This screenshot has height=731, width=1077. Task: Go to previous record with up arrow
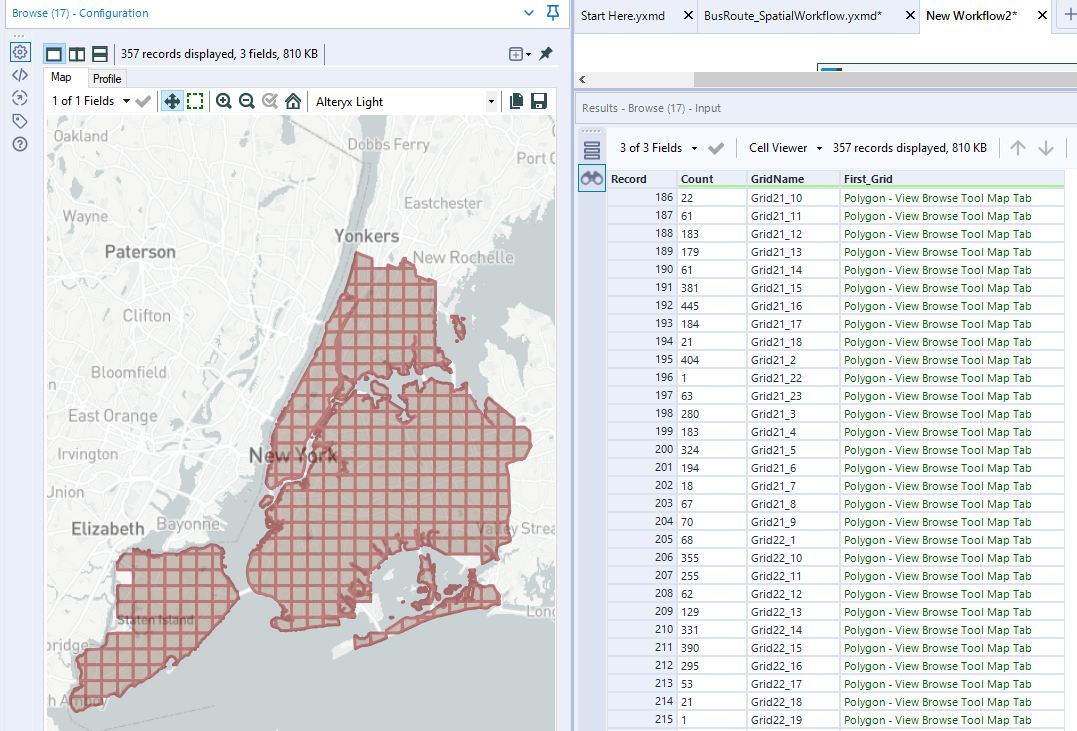pos(1018,148)
